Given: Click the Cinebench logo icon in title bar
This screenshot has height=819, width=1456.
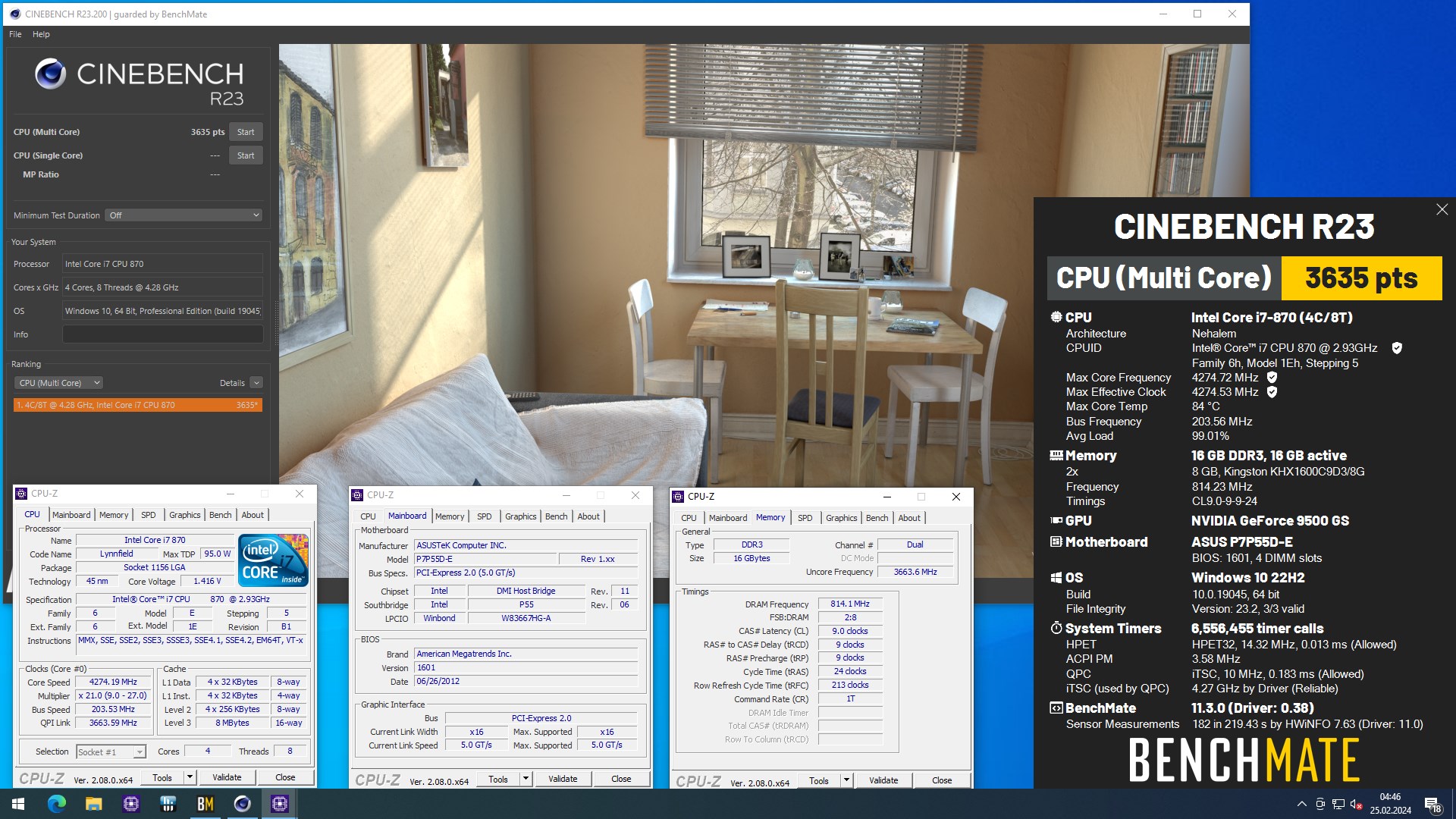Looking at the screenshot, I should [x=14, y=14].
